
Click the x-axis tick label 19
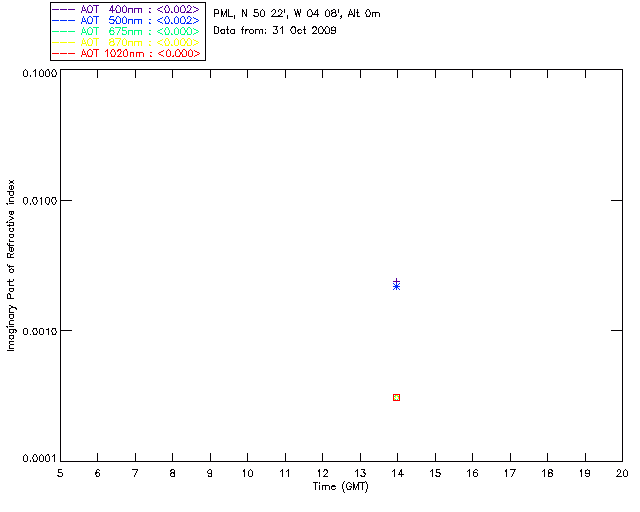[x=585, y=473]
